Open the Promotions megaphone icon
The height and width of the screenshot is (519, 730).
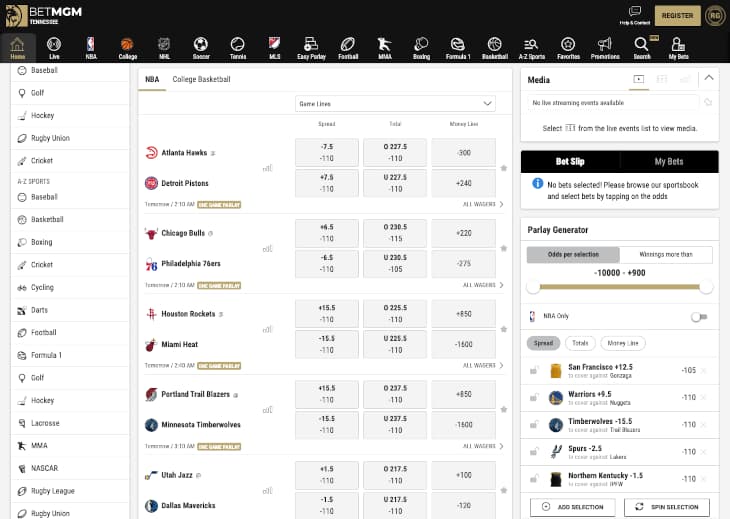(x=605, y=48)
